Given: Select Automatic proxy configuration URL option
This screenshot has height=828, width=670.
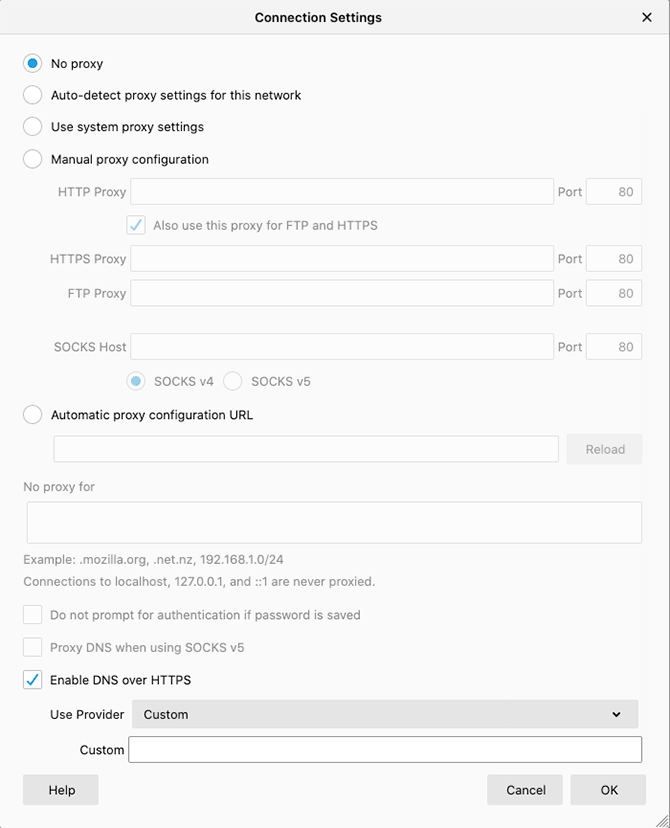Looking at the screenshot, I should click(32, 415).
